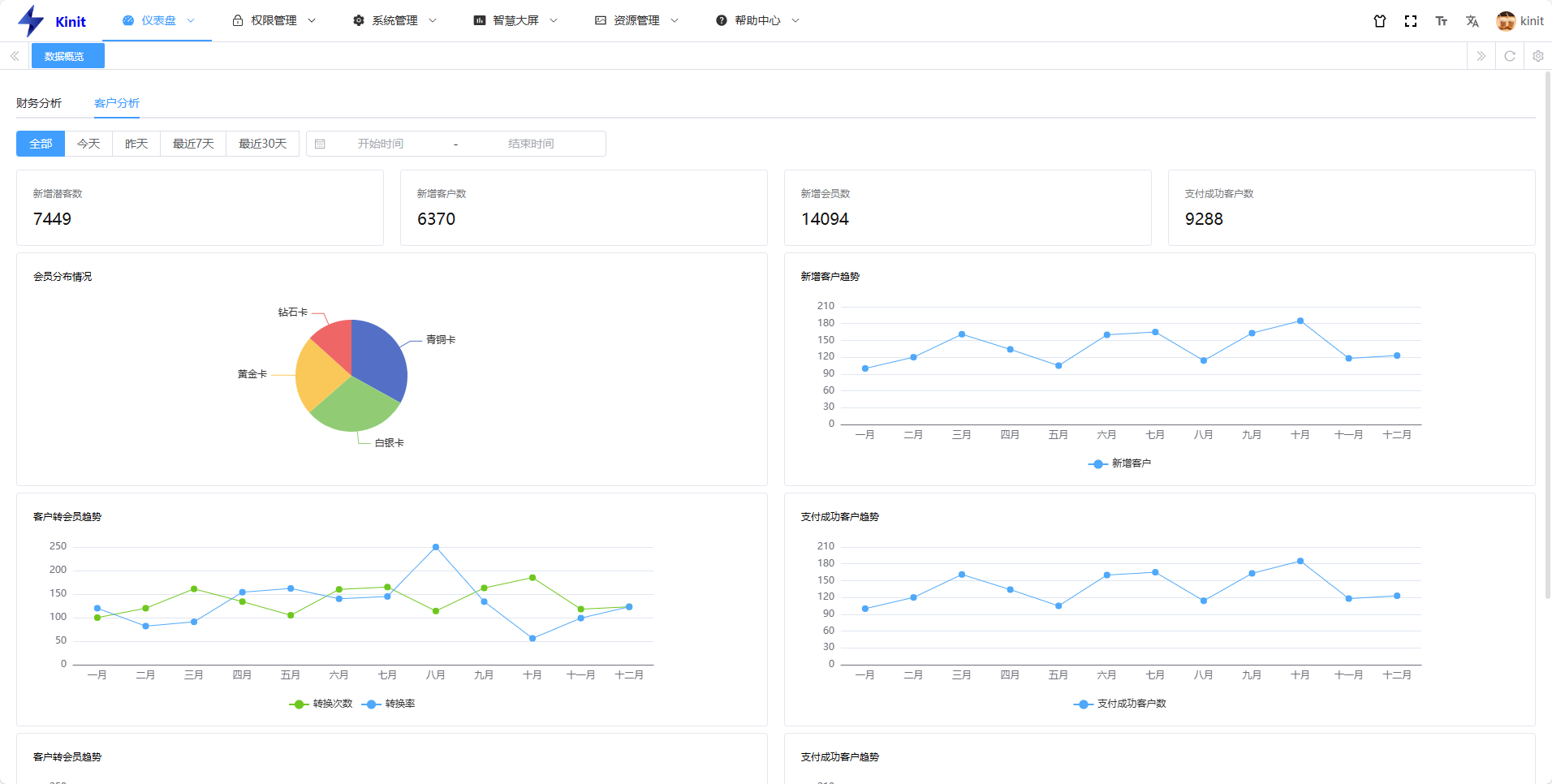Screen dimensions: 1552x784
Task: Select the 全部 time filter
Action: point(41,144)
